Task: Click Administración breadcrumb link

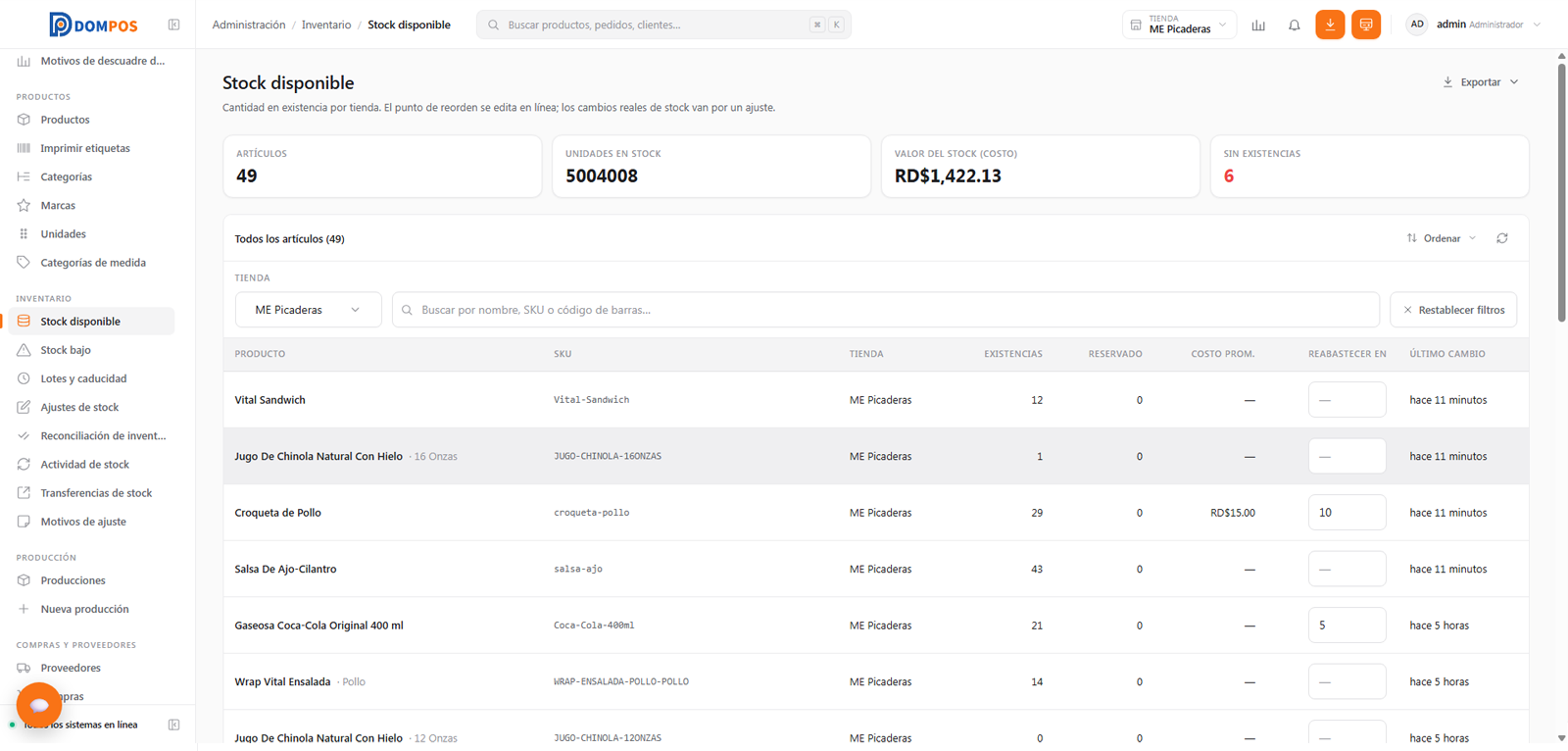Action: [249, 25]
